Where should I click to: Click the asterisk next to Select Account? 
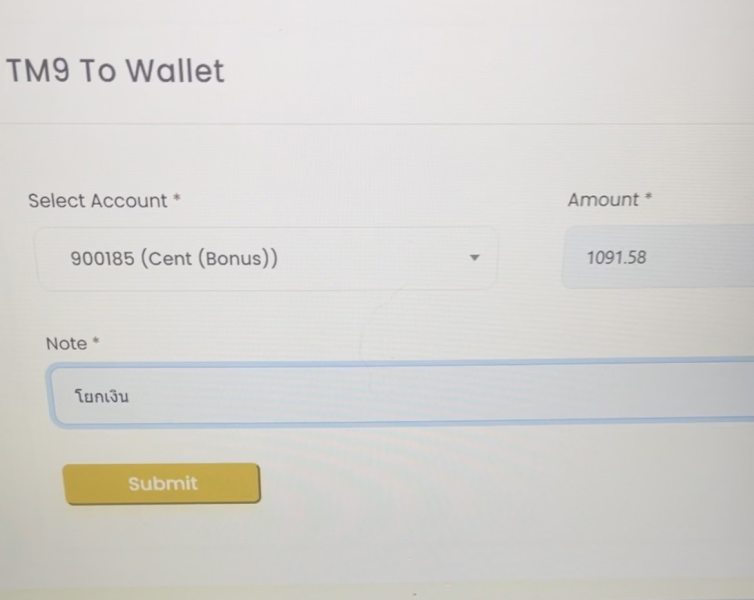(x=177, y=199)
